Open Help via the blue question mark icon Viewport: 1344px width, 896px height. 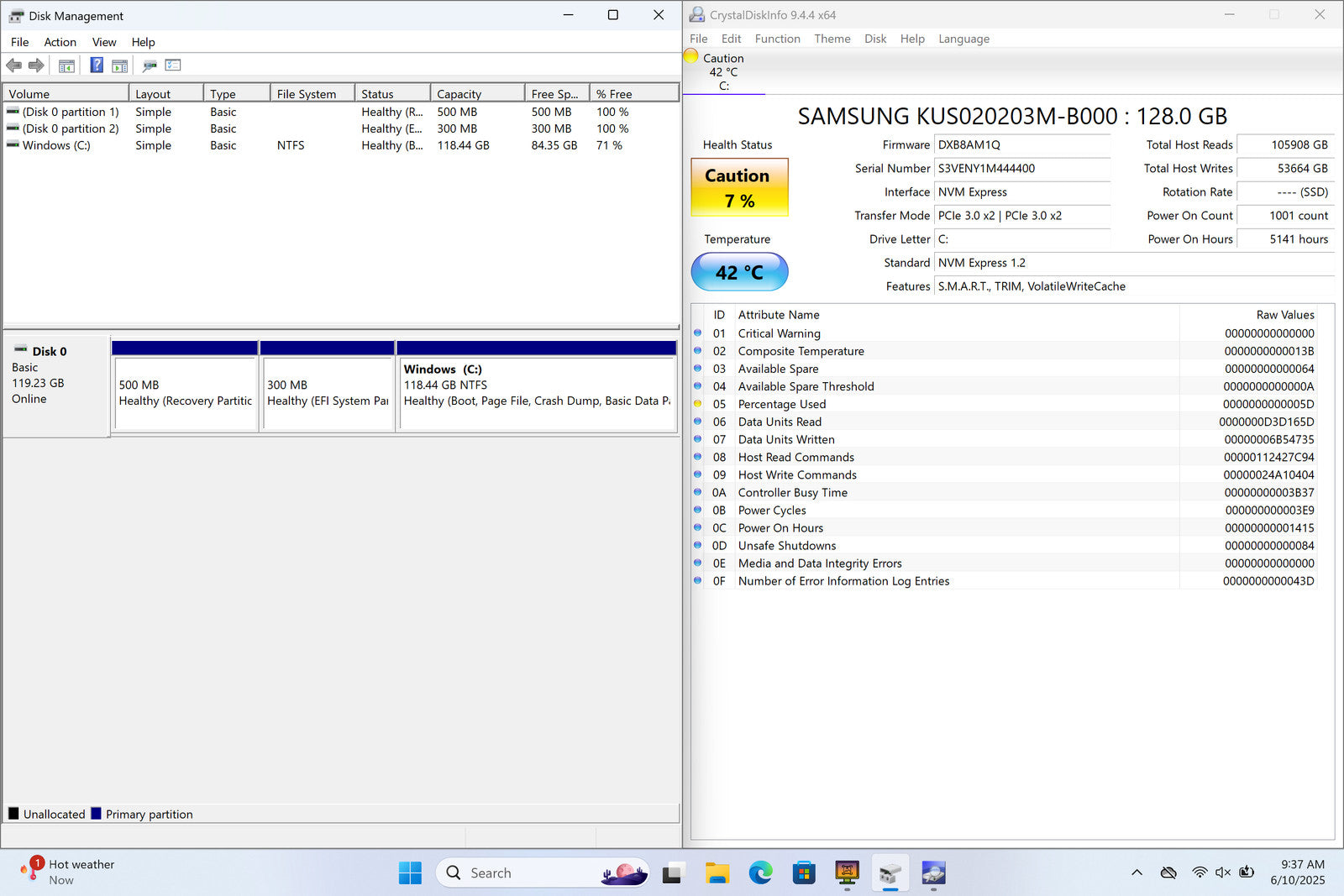[x=97, y=65]
